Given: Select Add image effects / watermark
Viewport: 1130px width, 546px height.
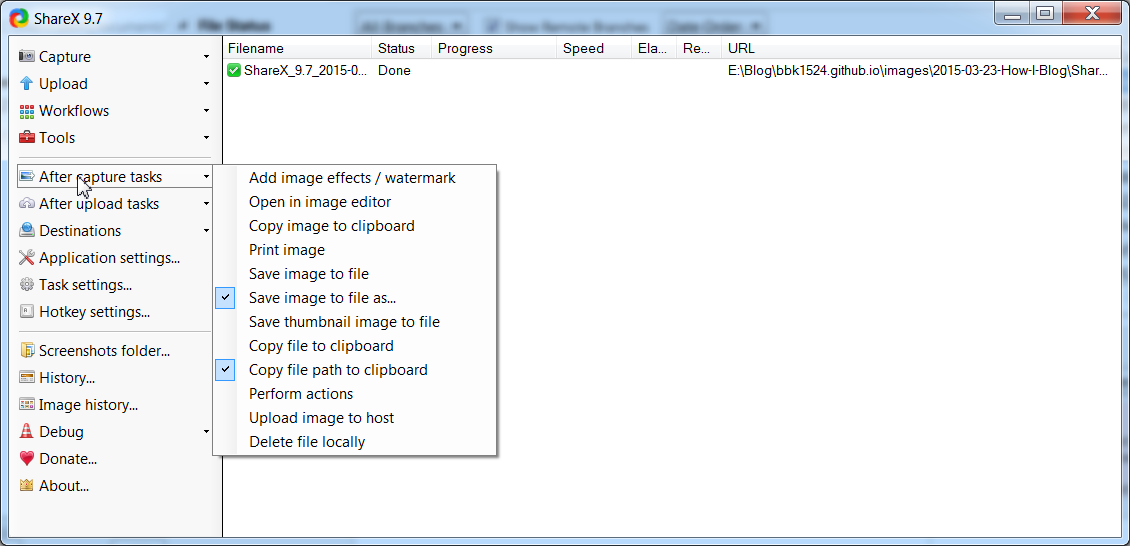Looking at the screenshot, I should [x=352, y=178].
